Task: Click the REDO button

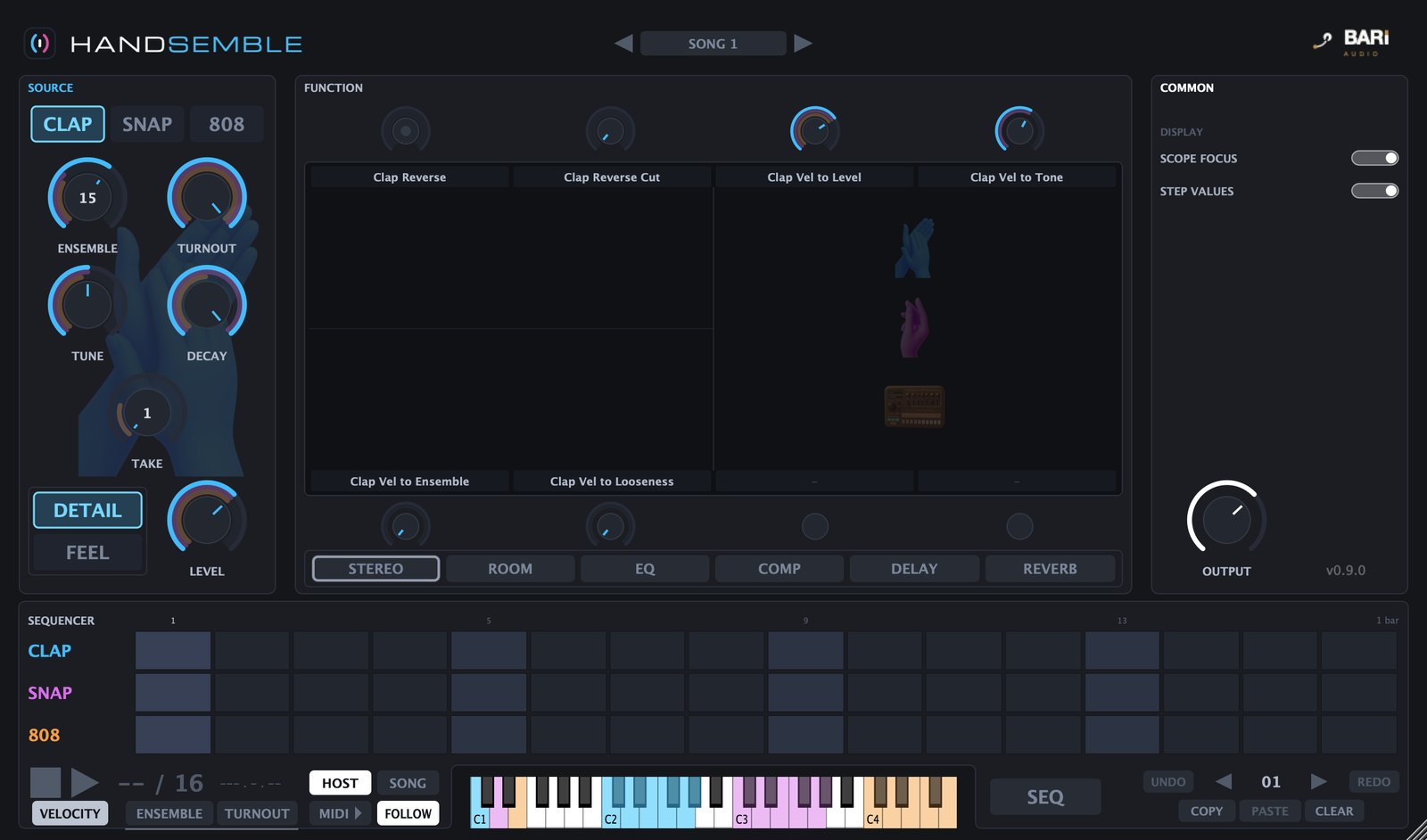Action: [x=1373, y=782]
